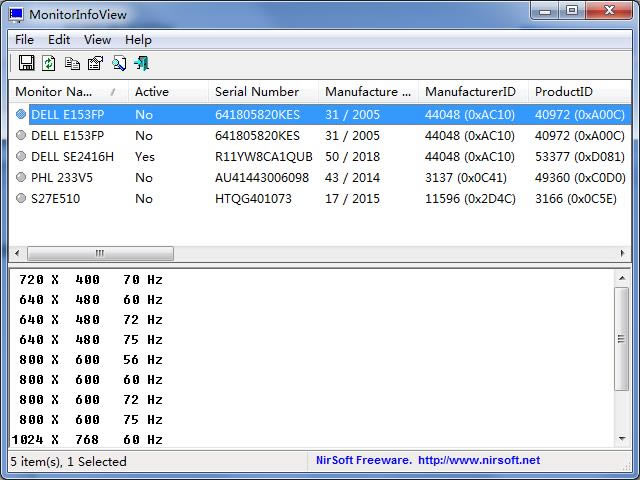Click manufacture date 43 / 2014

pos(352,178)
